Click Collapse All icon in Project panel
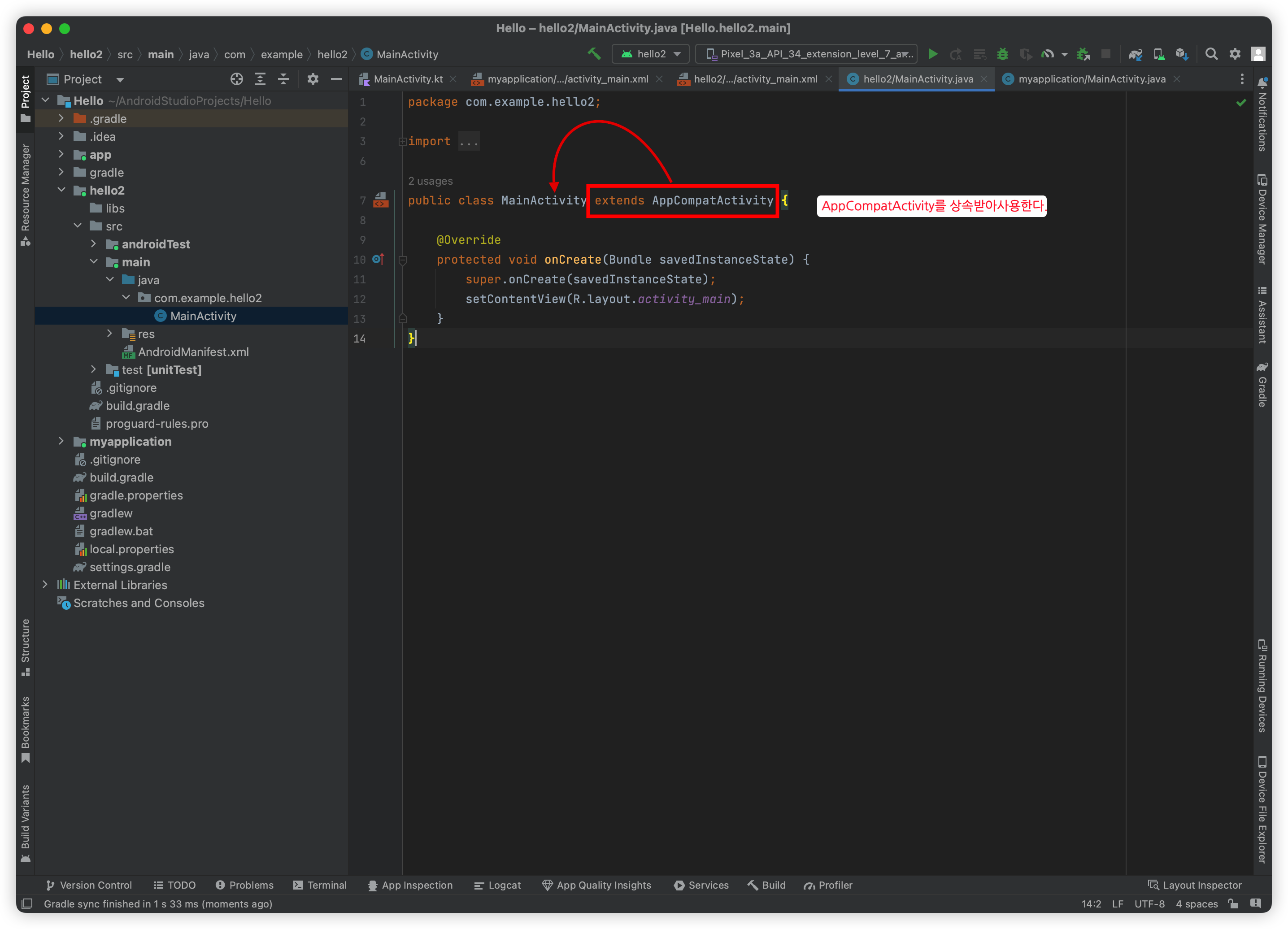The width and height of the screenshot is (1288, 929). point(283,79)
